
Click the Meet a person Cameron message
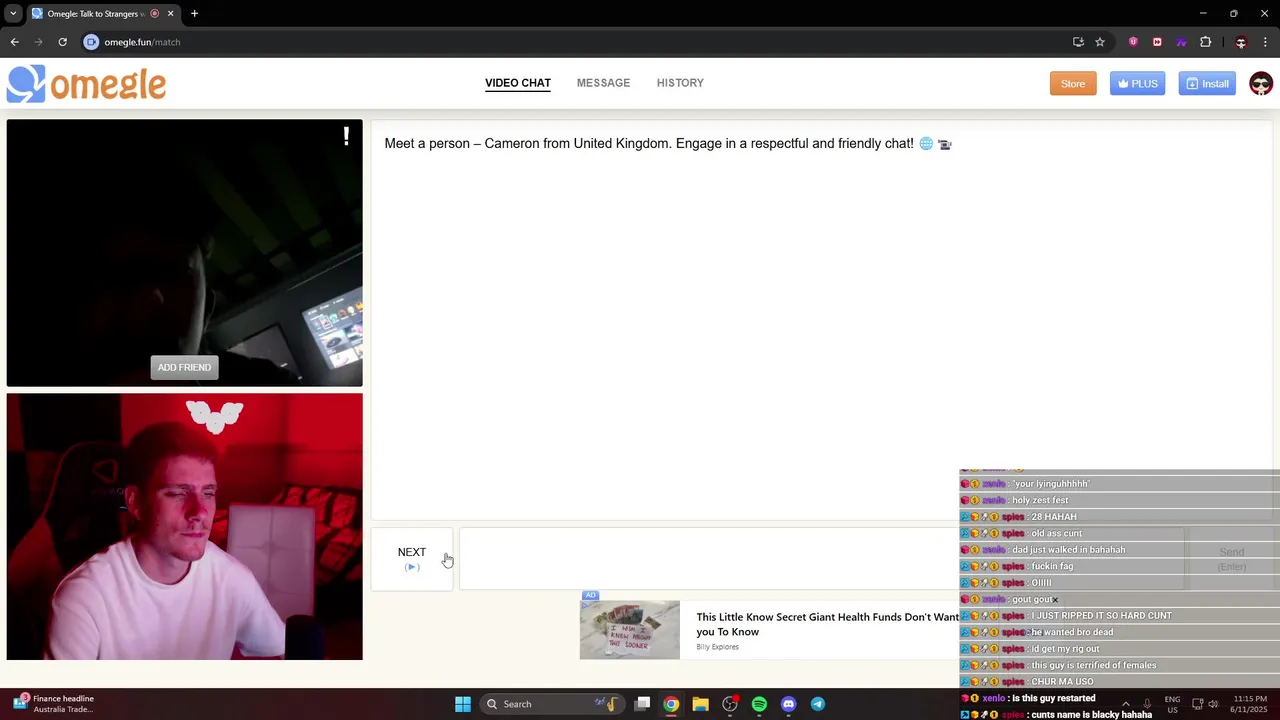click(x=667, y=144)
